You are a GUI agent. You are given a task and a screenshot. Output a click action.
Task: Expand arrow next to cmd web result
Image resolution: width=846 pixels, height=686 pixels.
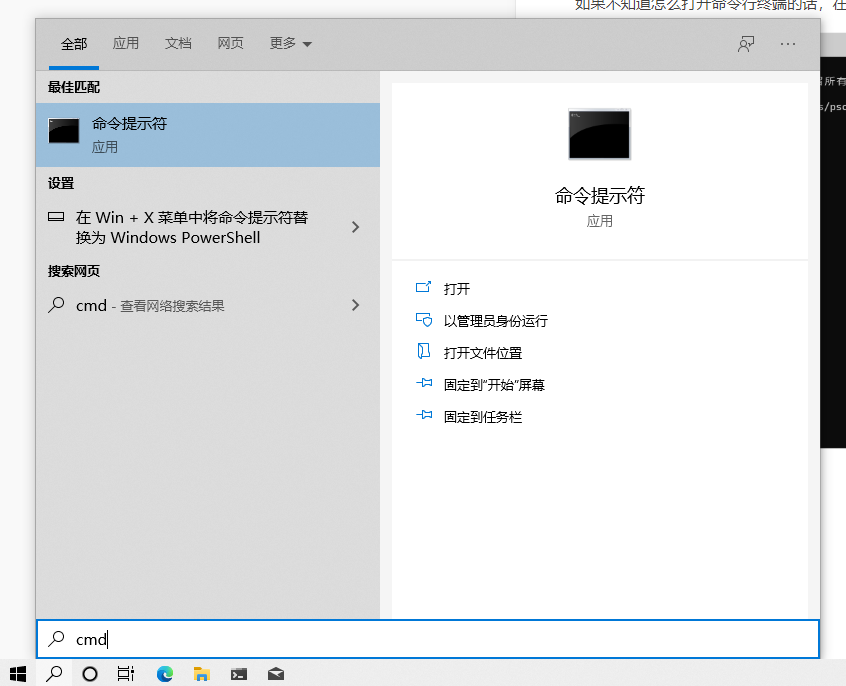(x=356, y=305)
